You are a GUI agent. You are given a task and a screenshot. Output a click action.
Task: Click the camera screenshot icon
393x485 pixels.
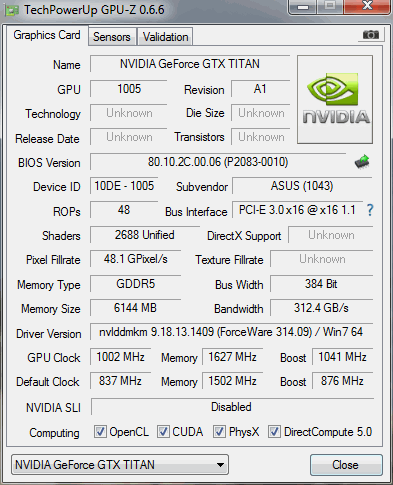pos(371,34)
